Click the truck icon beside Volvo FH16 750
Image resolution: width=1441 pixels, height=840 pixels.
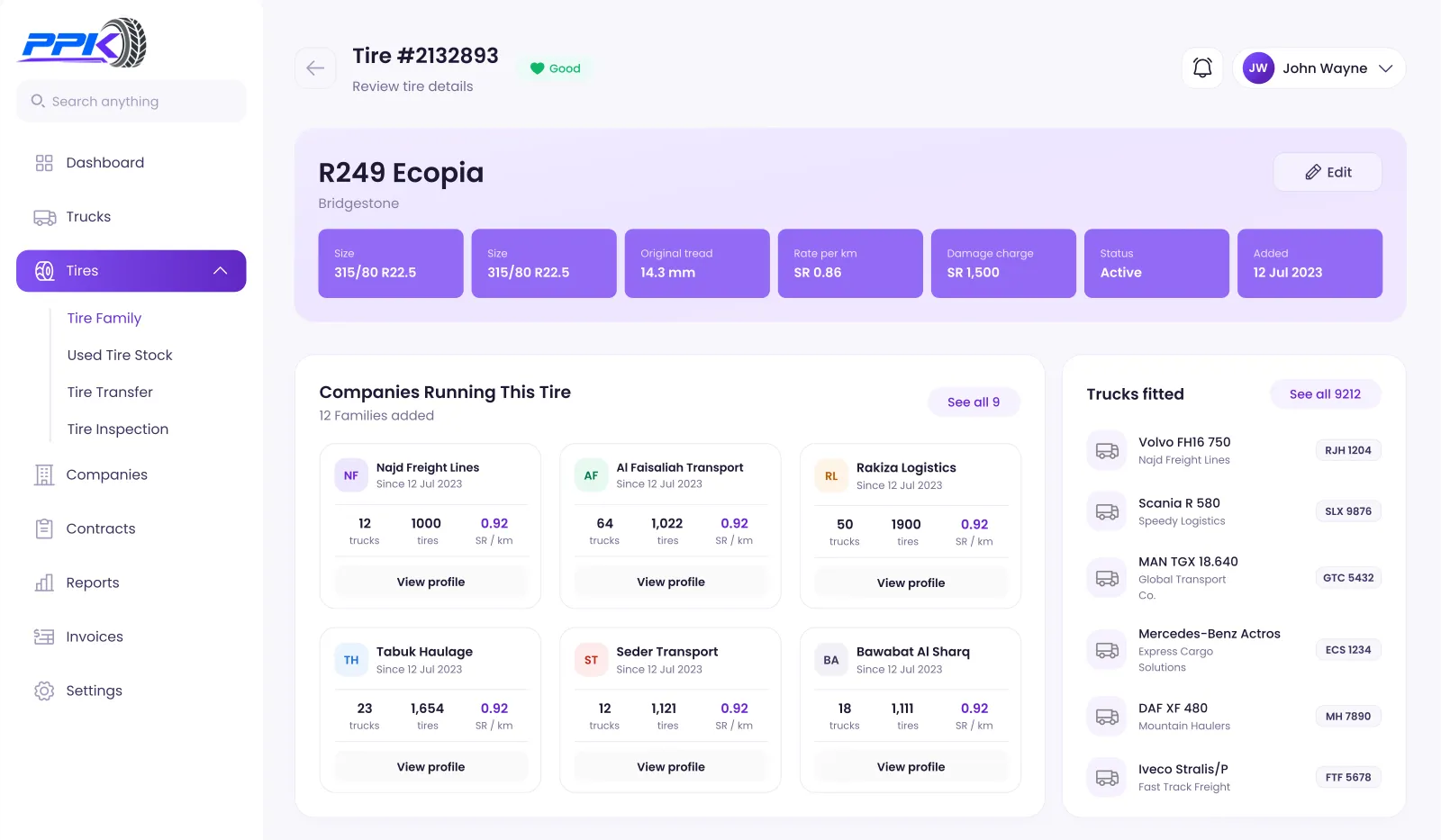[1107, 450]
